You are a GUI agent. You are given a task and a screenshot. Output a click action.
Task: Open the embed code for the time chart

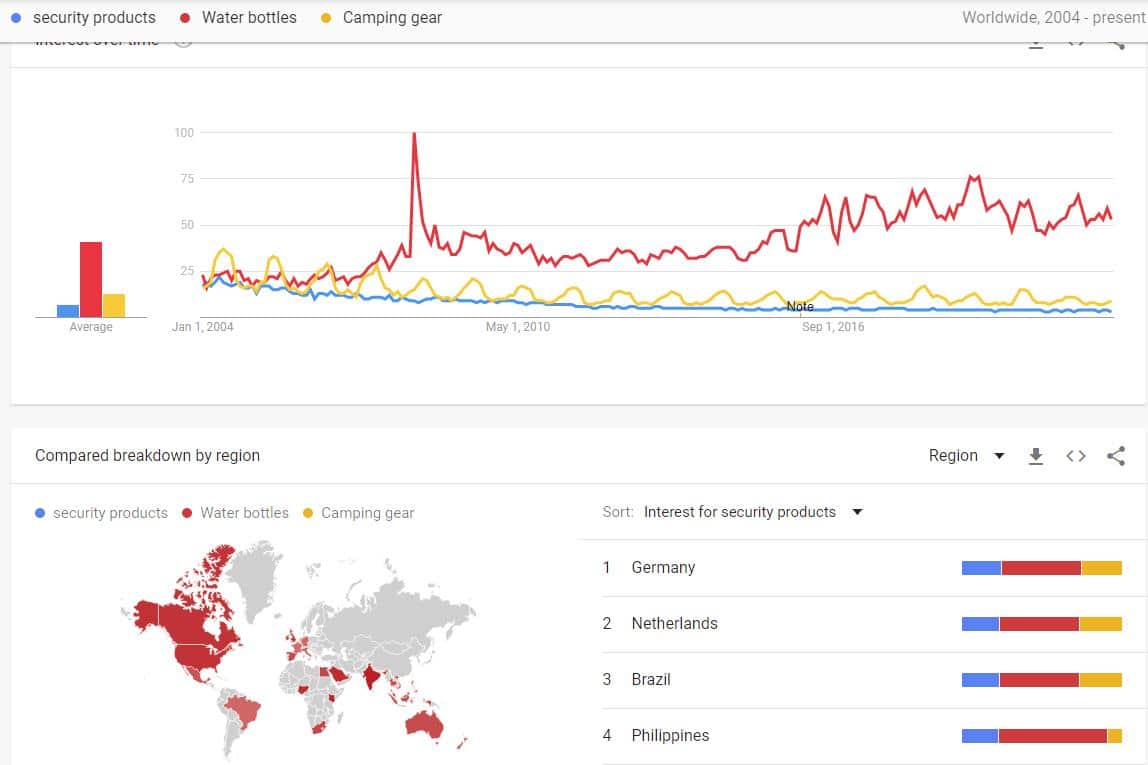(x=1076, y=42)
